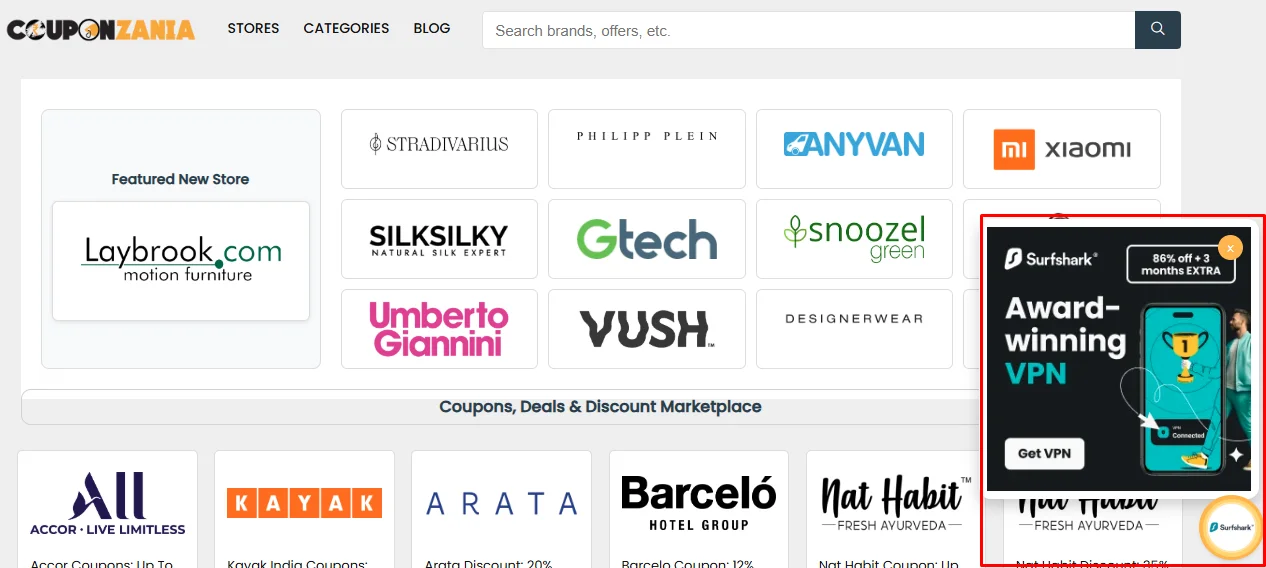Image resolution: width=1266 pixels, height=568 pixels.
Task: Go to the BLOG page
Action: (x=432, y=28)
